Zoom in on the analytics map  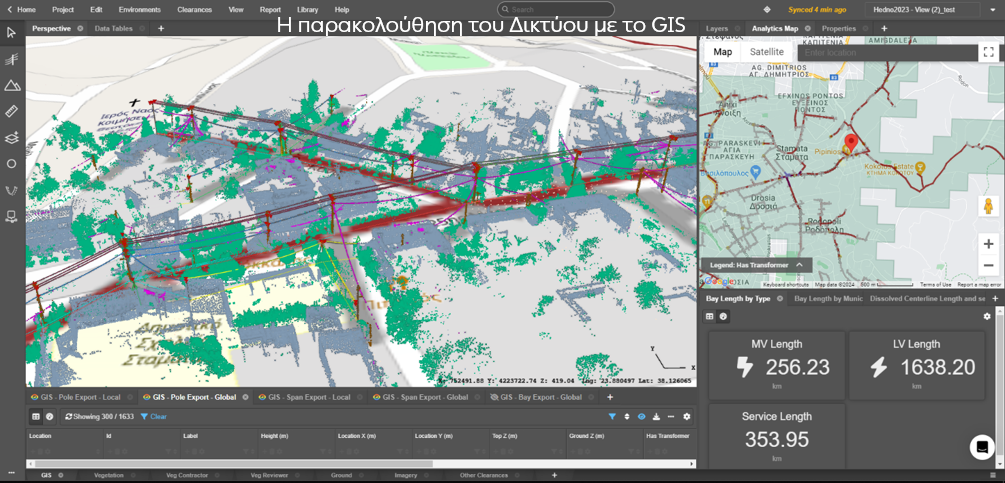pyautogui.click(x=988, y=243)
